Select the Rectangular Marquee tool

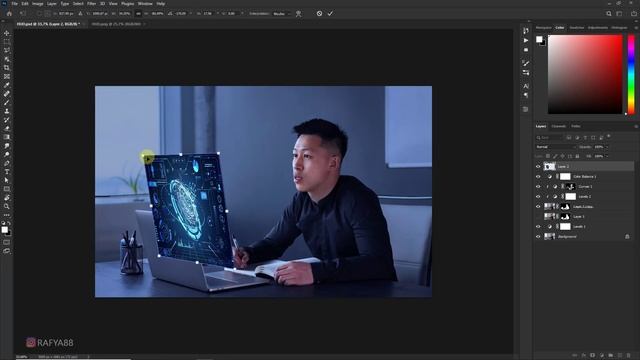tap(7, 42)
